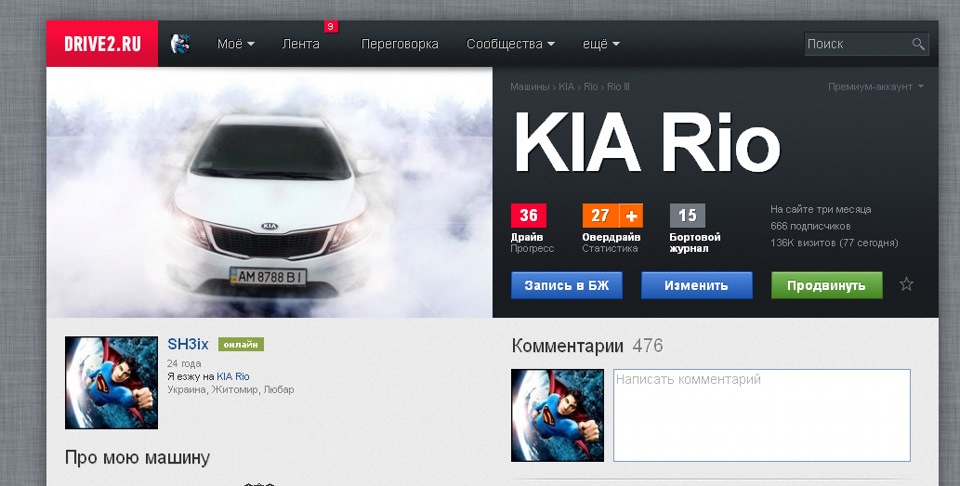This screenshot has height=486, width=960.
Task: Click the Изменить button
Action: click(697, 285)
